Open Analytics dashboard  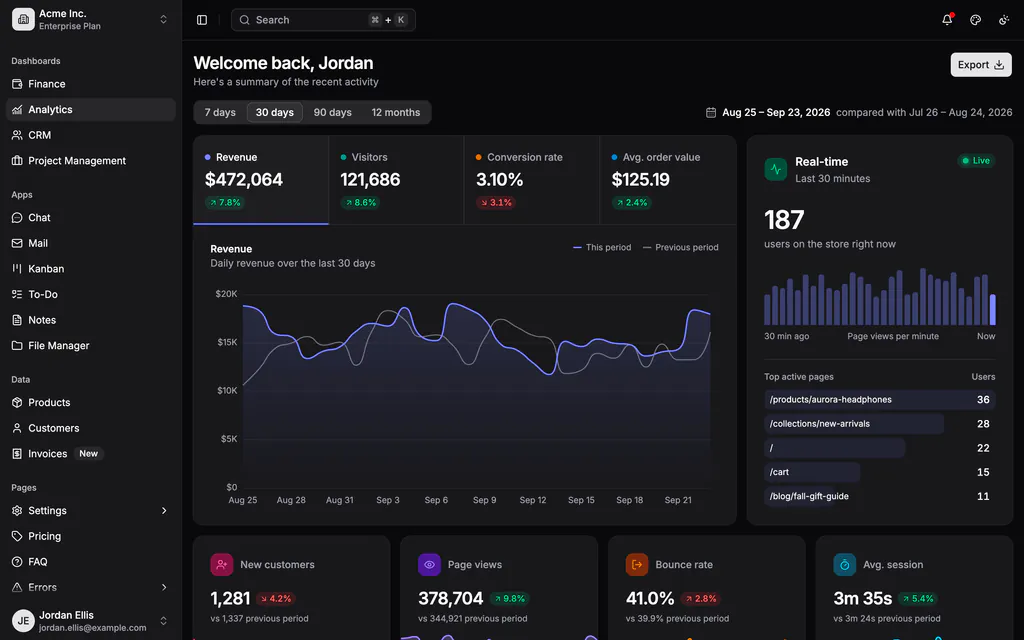pos(91,110)
